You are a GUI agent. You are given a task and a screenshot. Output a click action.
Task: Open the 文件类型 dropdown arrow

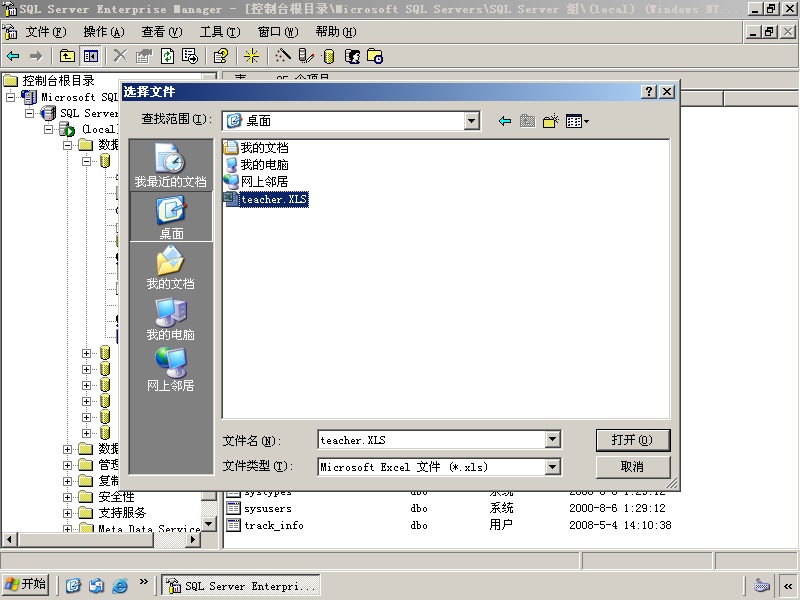553,466
